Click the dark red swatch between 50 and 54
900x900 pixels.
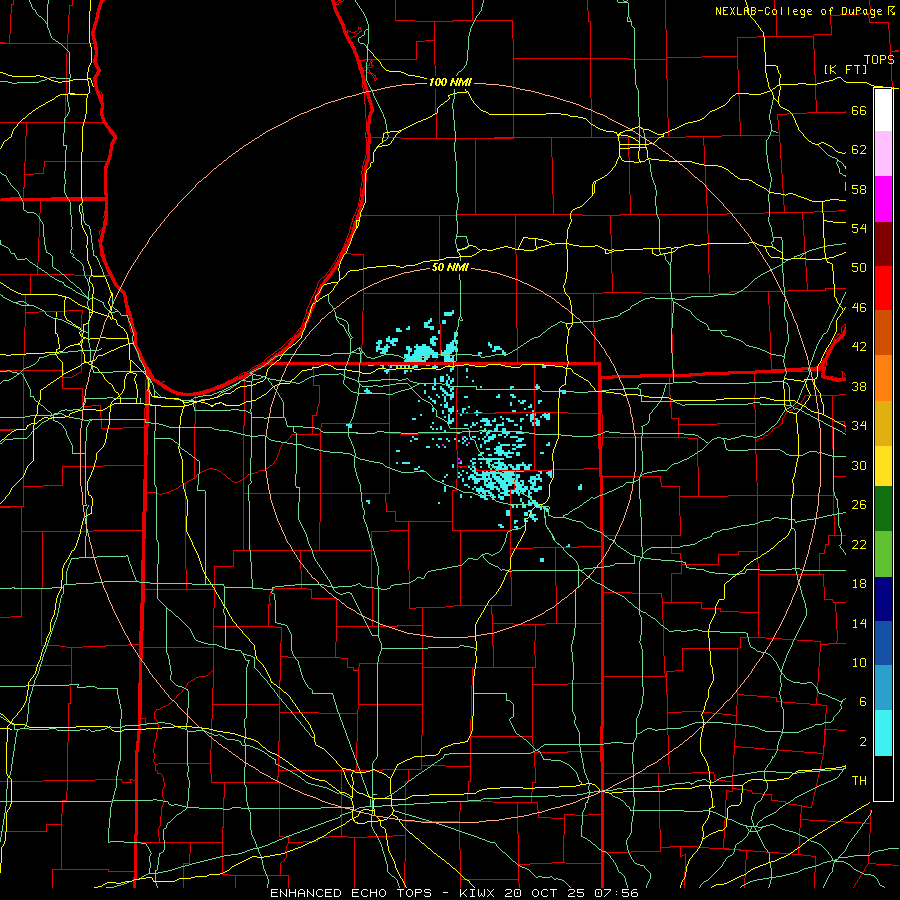[883, 244]
